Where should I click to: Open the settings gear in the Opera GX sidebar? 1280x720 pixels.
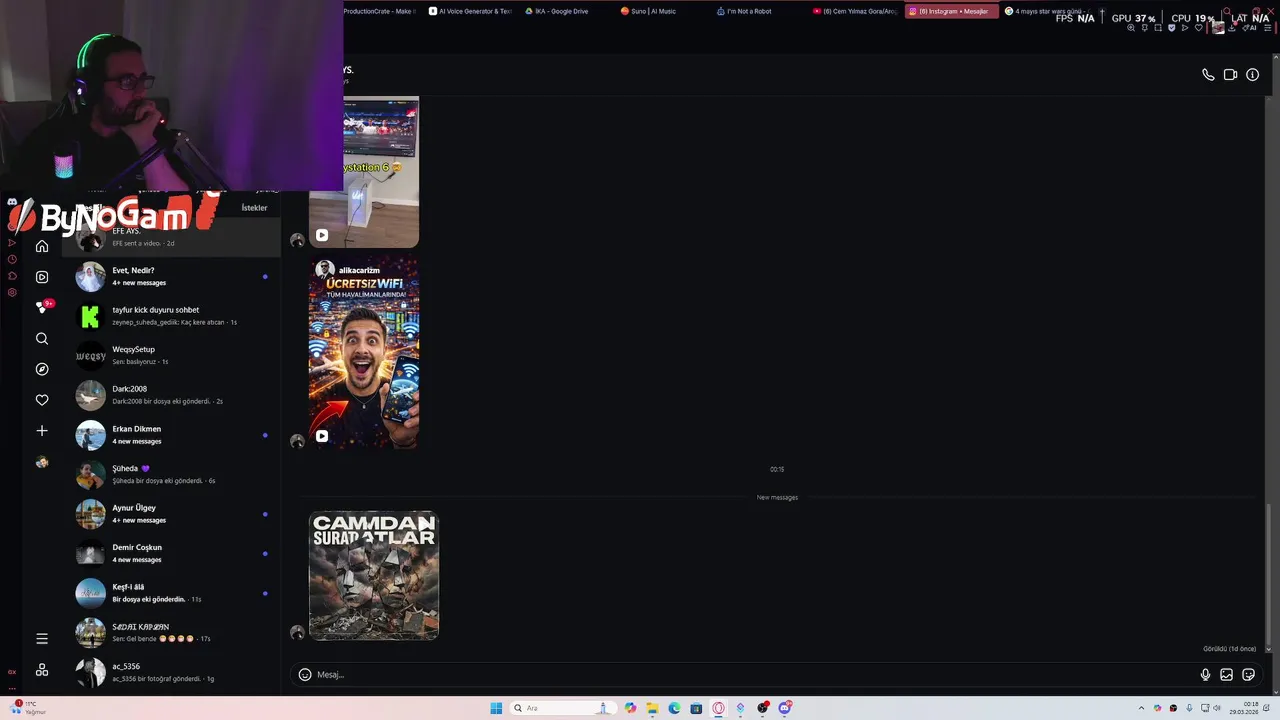[x=12, y=293]
